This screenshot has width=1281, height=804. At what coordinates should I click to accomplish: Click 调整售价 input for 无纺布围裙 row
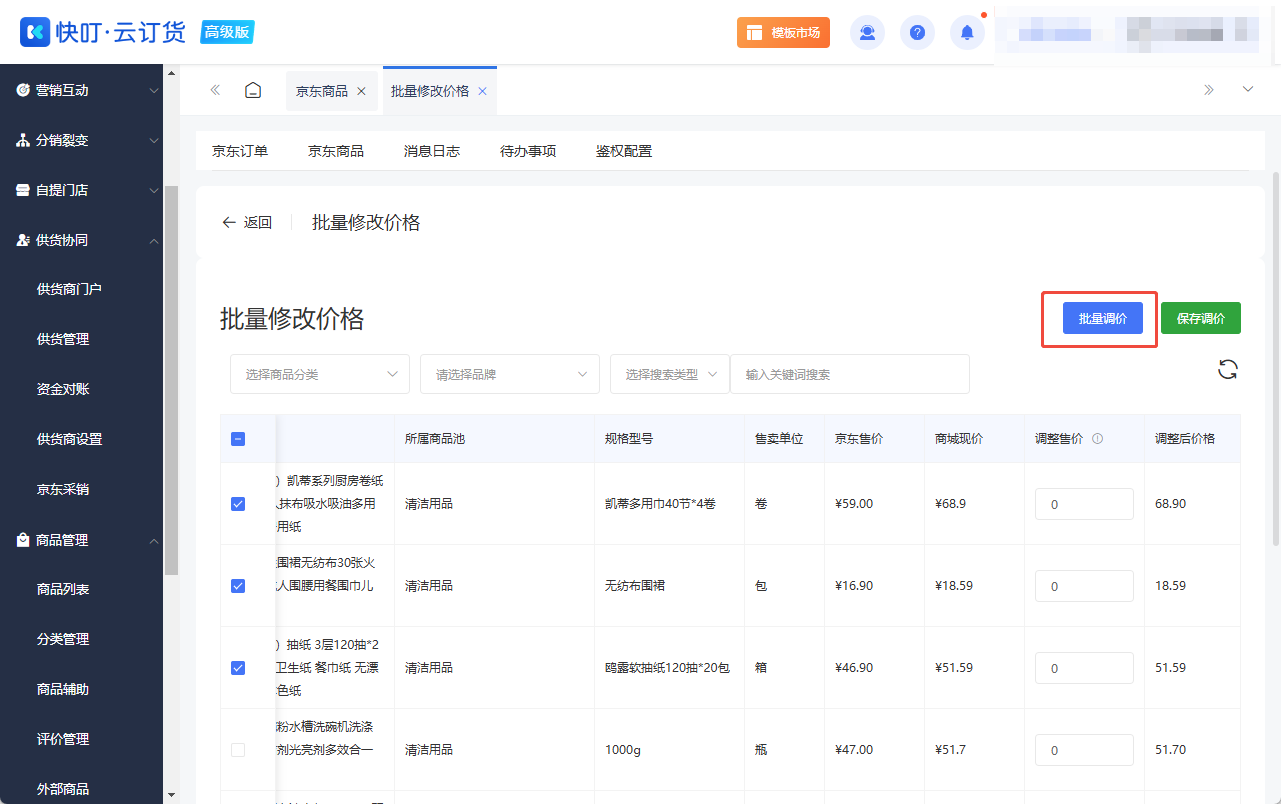(x=1084, y=586)
